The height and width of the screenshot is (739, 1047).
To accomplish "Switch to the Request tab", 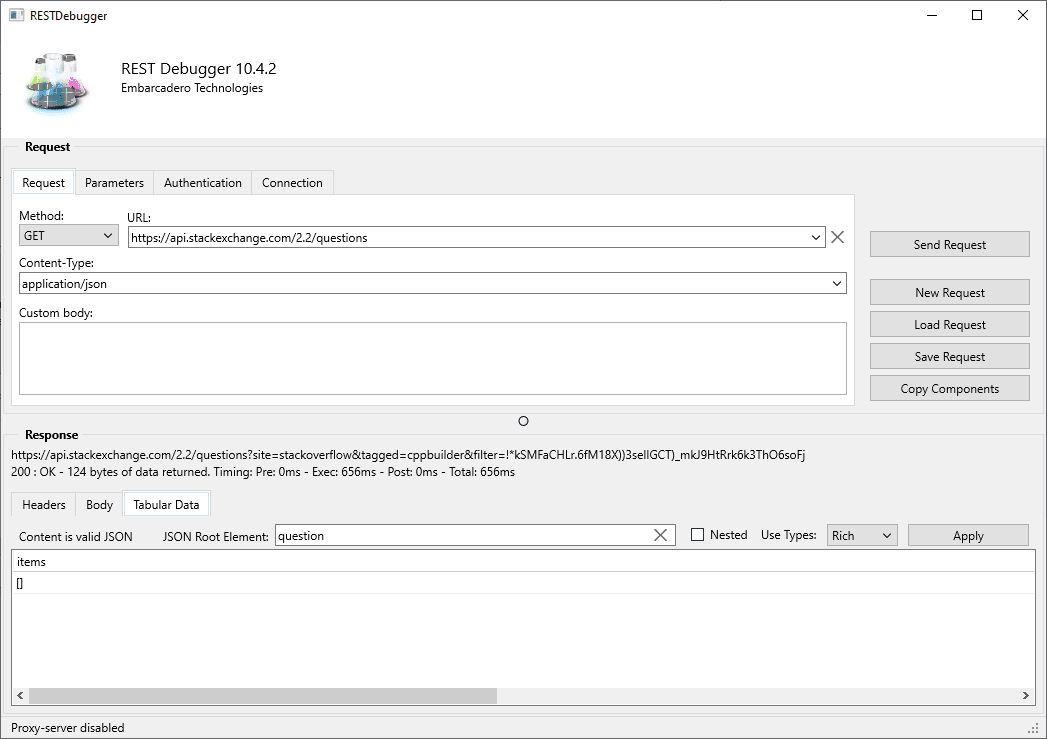I will tap(43, 183).
